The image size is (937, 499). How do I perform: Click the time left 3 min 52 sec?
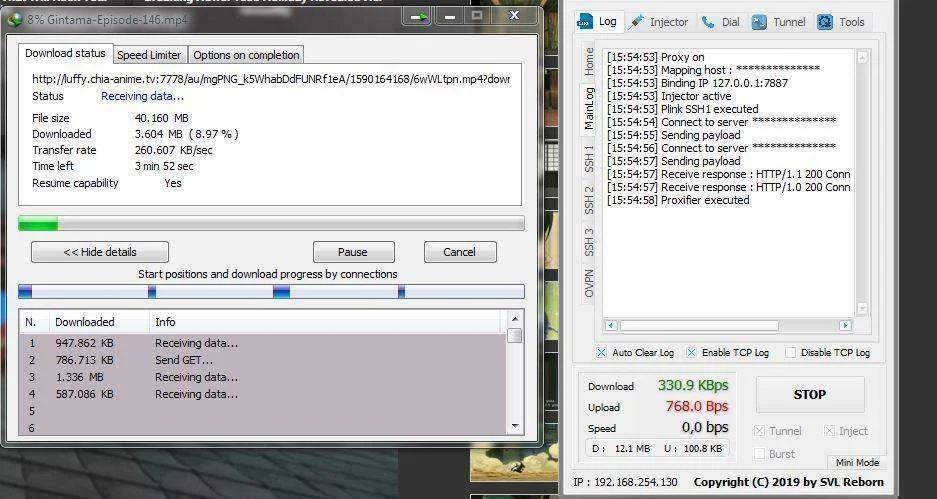(164, 167)
